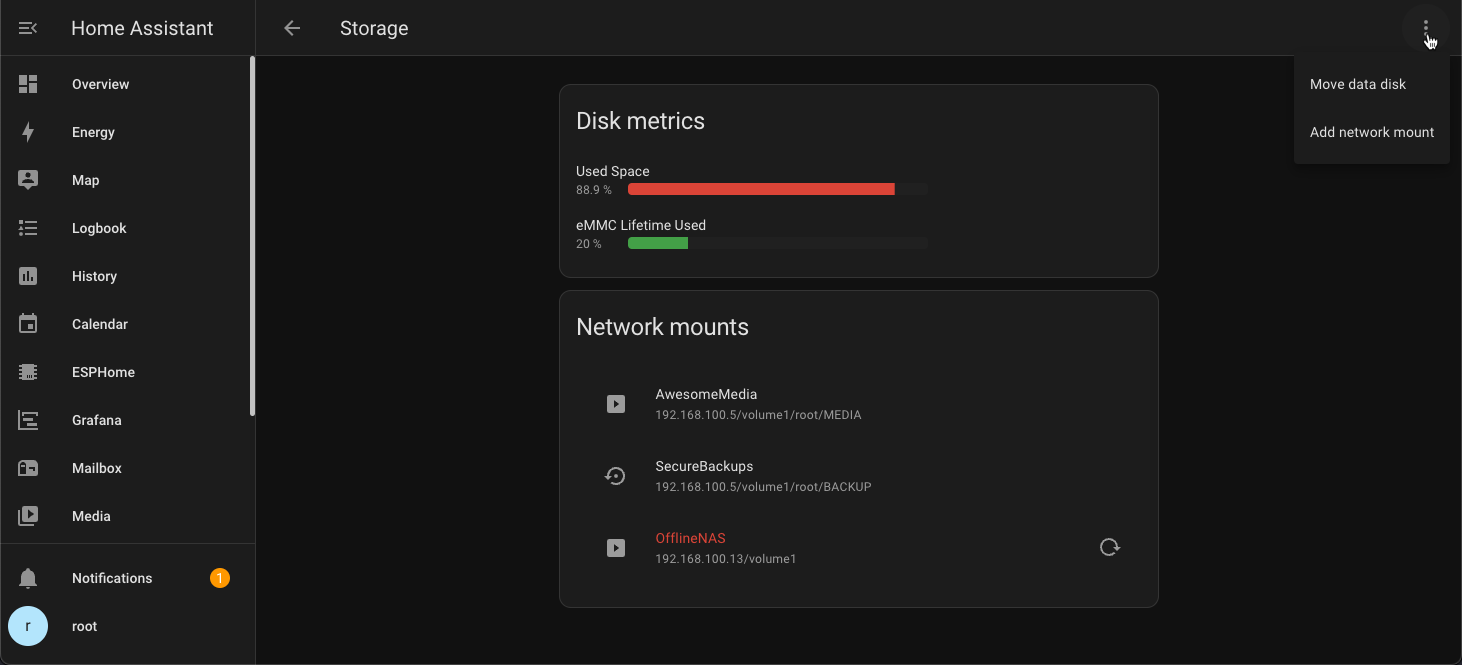Click the ESPHome chip icon
Viewport: 1462px width, 665px height.
tap(28, 372)
